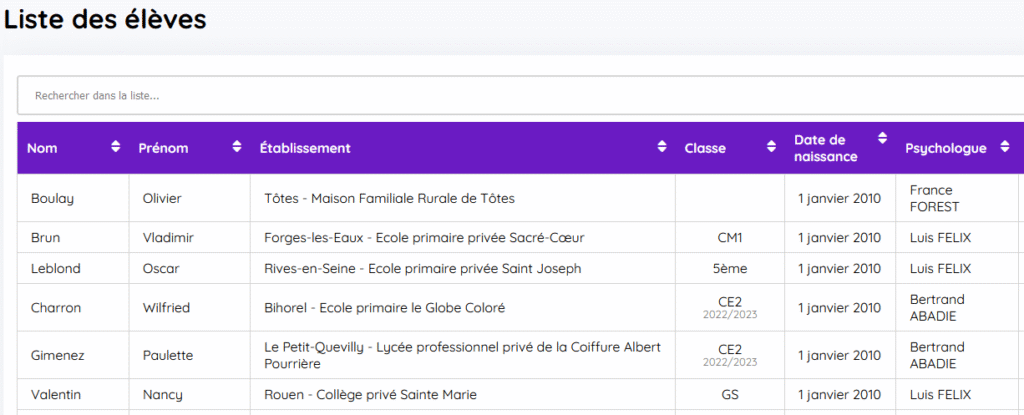Open the Boulay student row
The image size is (1024, 415).
coord(52,198)
